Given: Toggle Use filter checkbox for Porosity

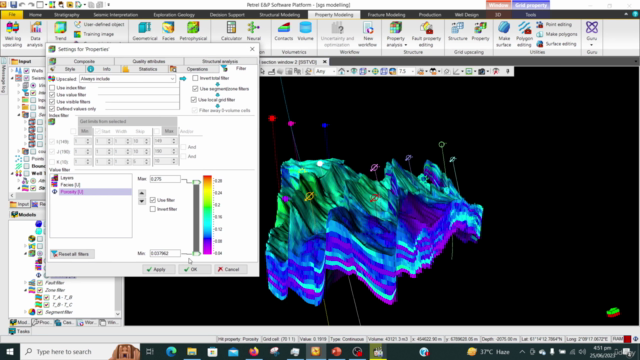Looking at the screenshot, I should click(x=153, y=200).
